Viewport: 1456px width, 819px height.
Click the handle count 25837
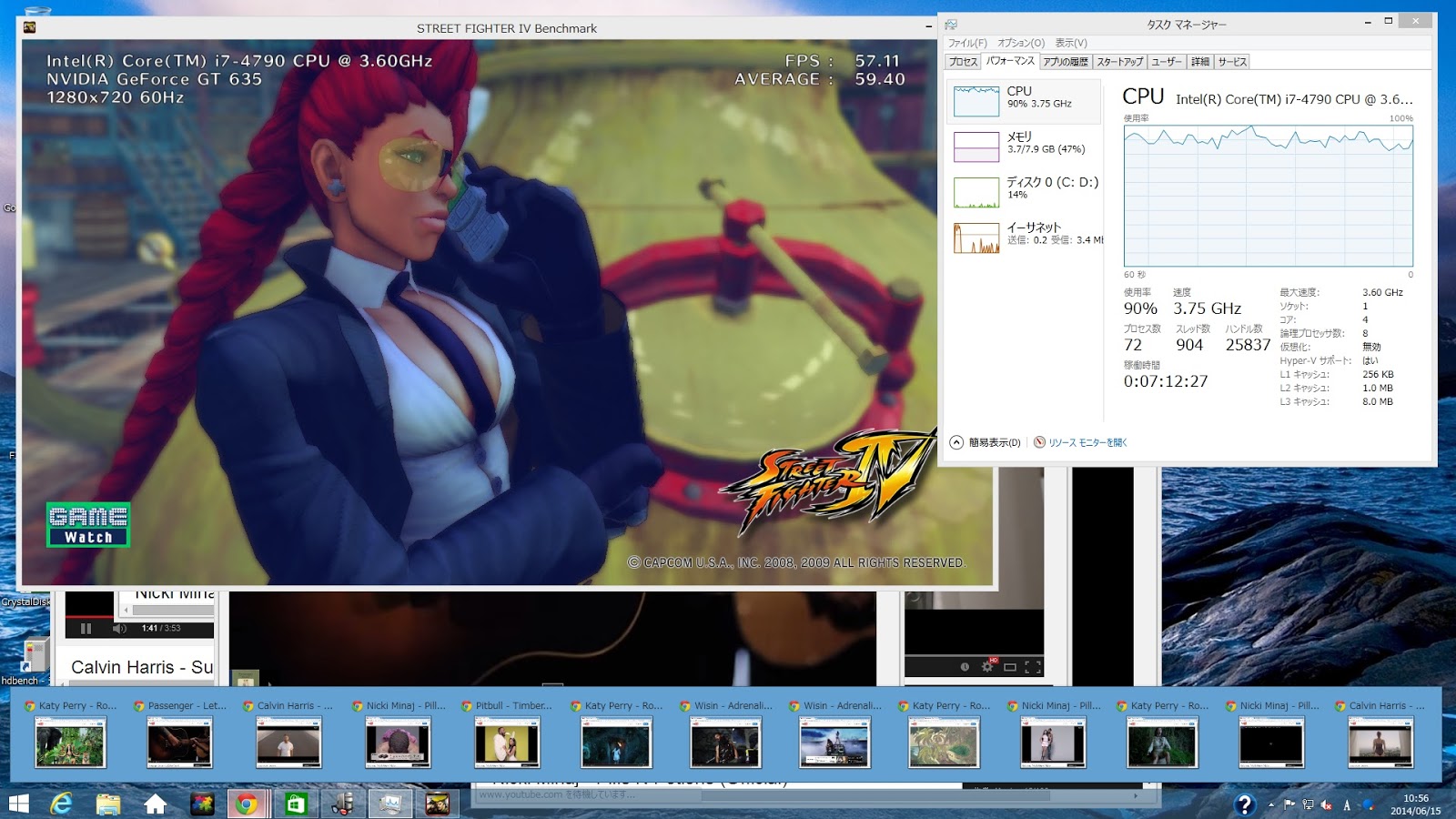coord(1248,345)
